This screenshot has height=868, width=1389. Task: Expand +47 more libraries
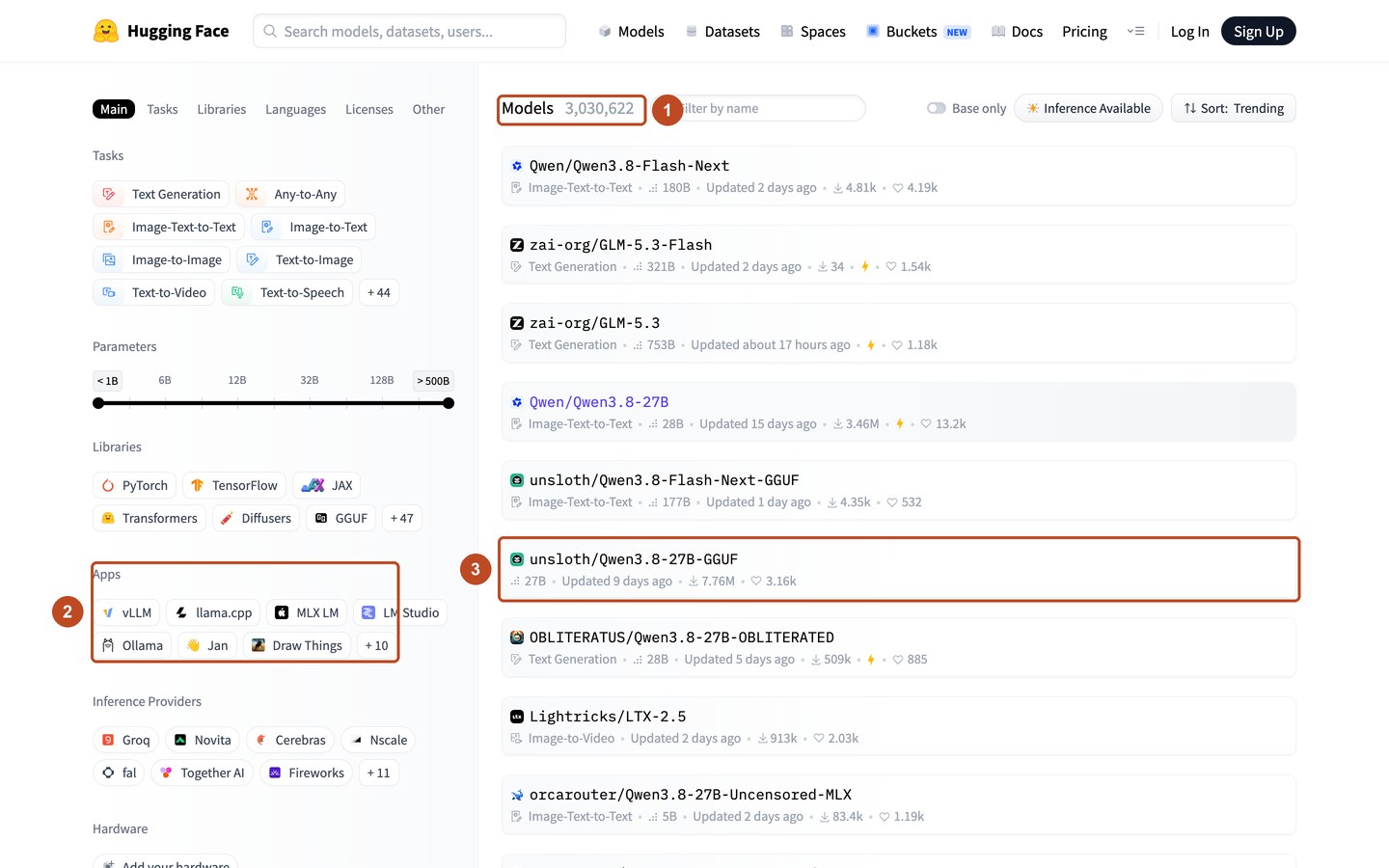(402, 518)
